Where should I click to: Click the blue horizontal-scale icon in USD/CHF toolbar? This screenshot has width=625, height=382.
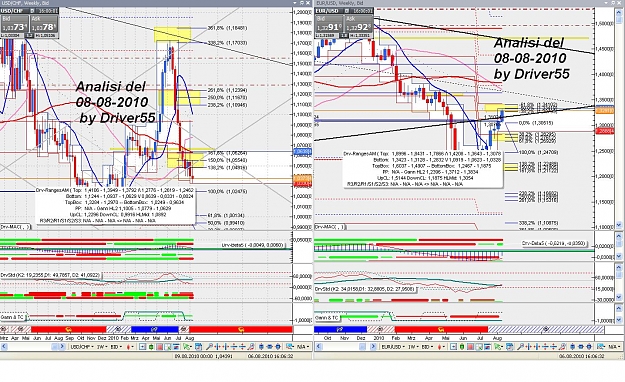[x=269, y=347]
